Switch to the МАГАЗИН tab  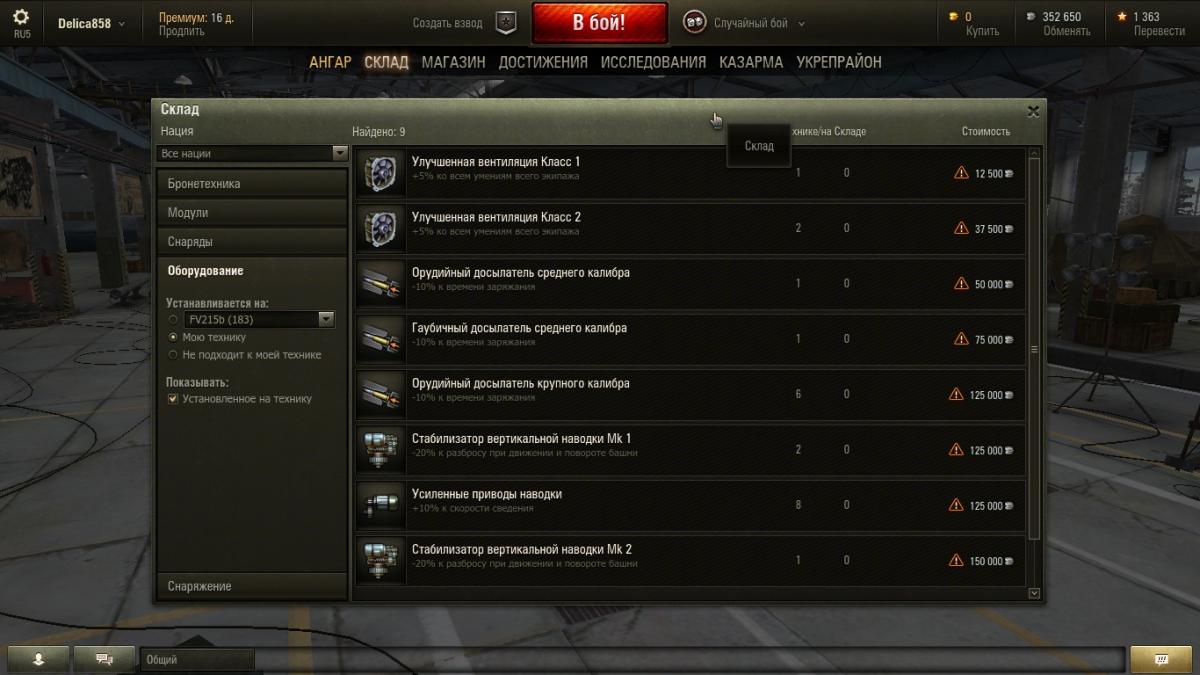point(453,62)
